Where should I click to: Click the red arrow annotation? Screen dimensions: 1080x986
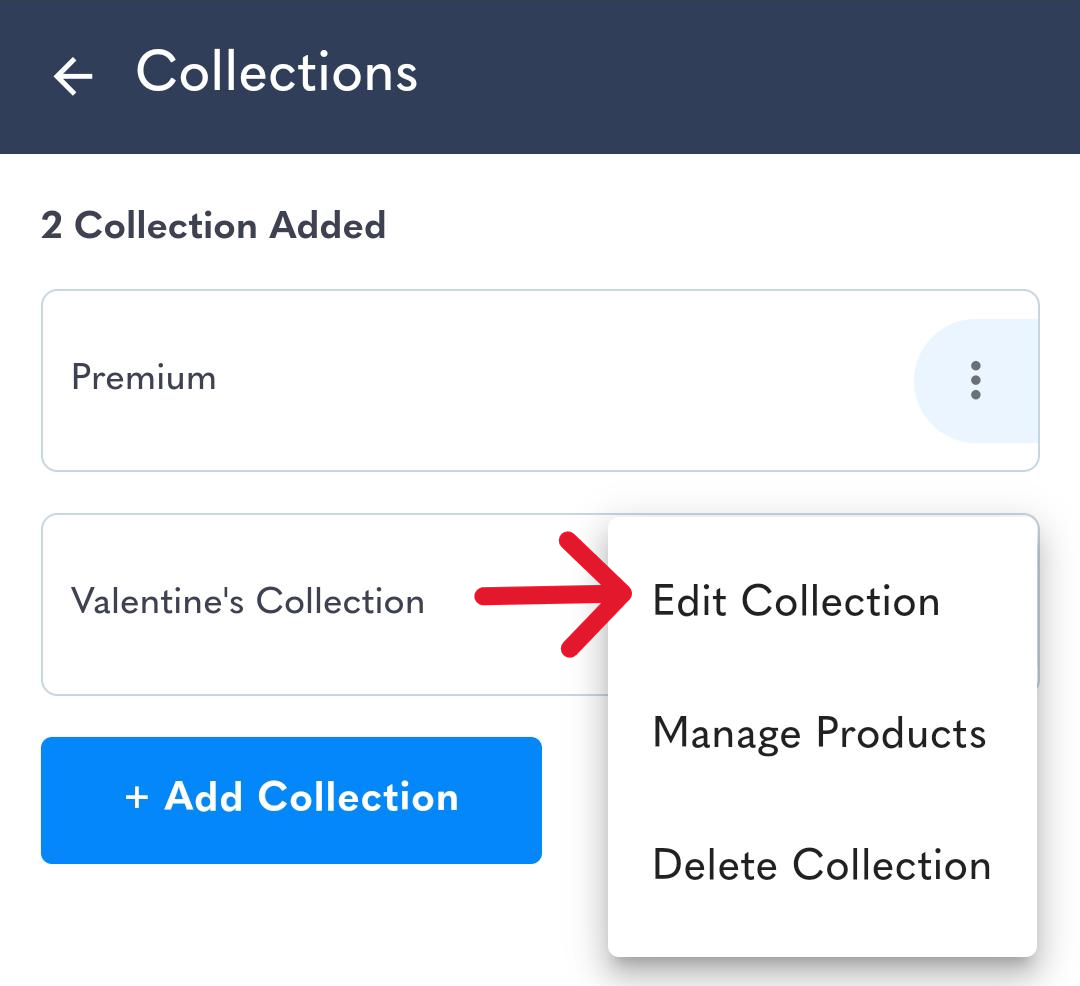coord(553,595)
